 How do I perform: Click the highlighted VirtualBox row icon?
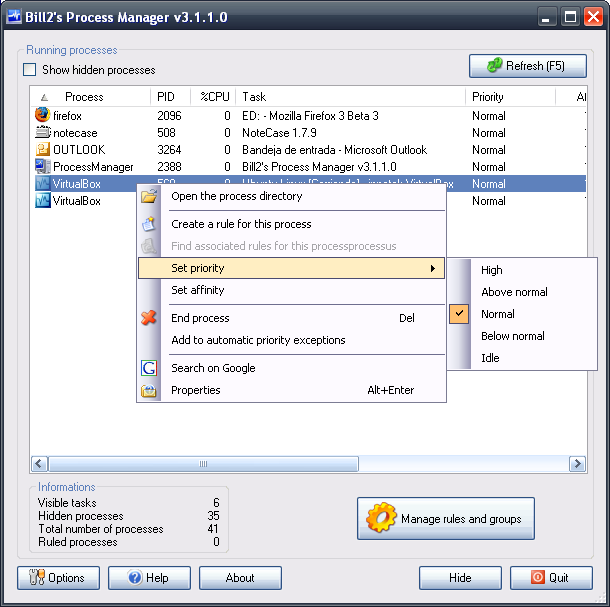coord(42,183)
